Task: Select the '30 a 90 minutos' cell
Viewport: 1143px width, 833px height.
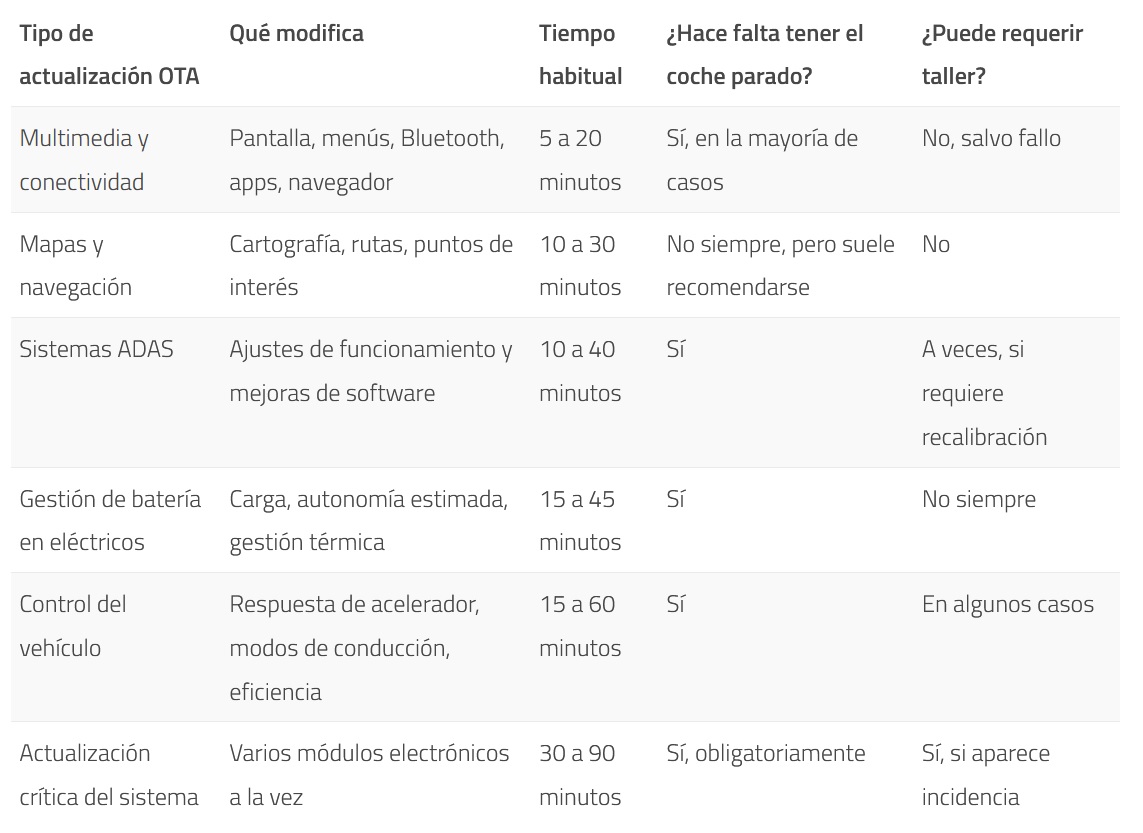Action: coord(580,775)
